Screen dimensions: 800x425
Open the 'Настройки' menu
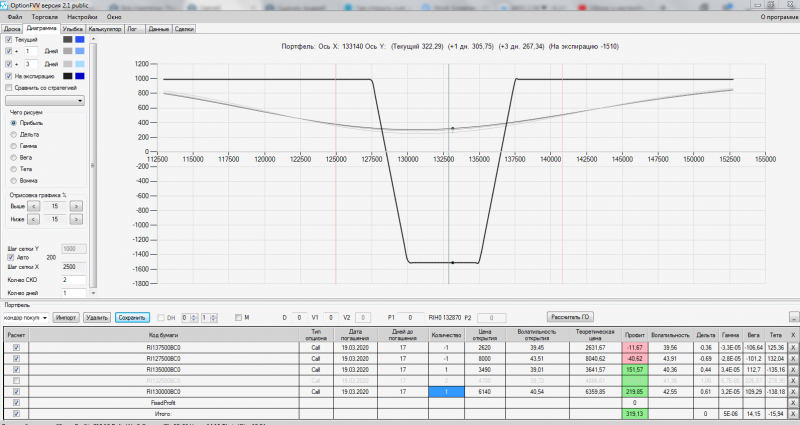(82, 17)
